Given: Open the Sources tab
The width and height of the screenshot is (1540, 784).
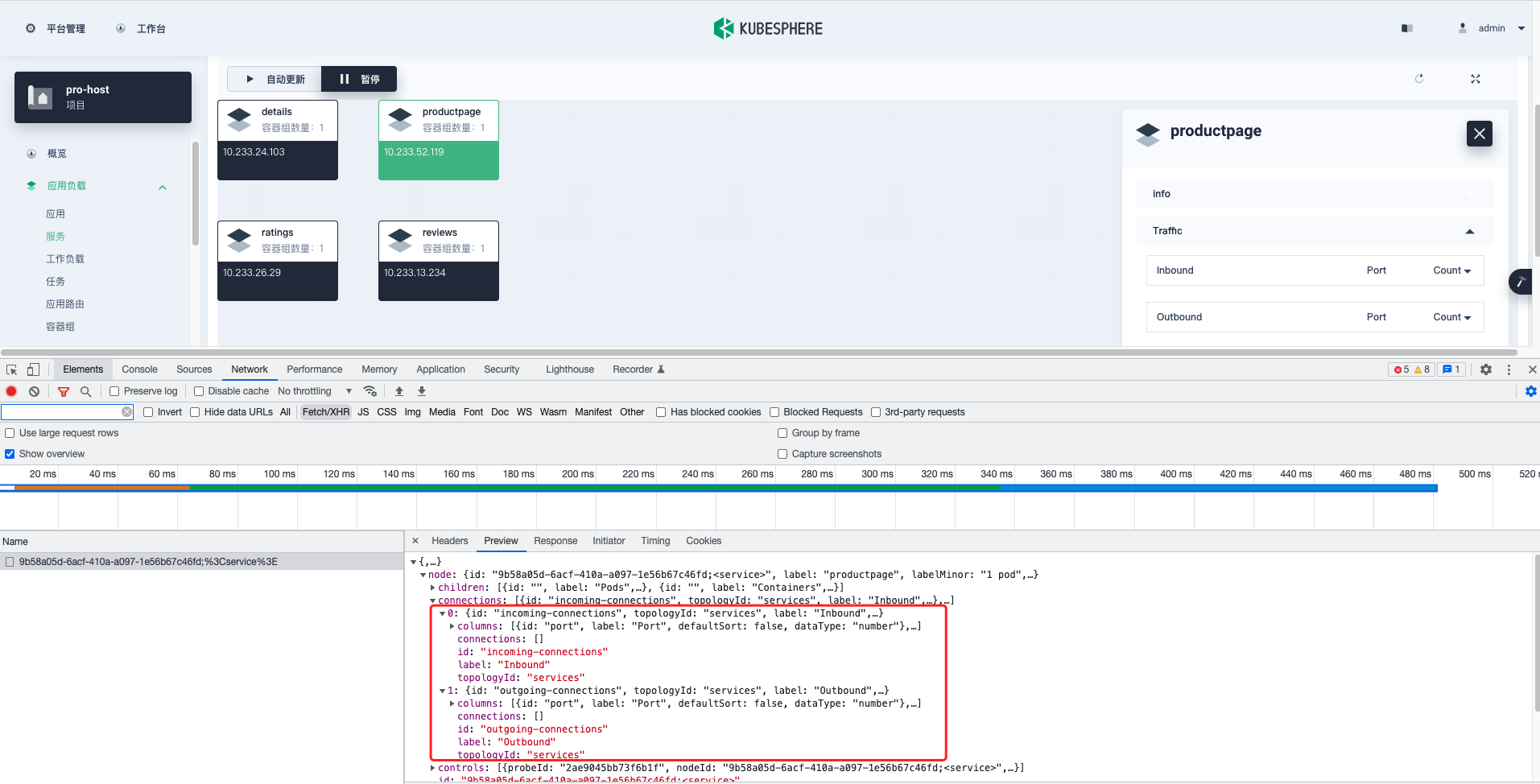Looking at the screenshot, I should [194, 369].
